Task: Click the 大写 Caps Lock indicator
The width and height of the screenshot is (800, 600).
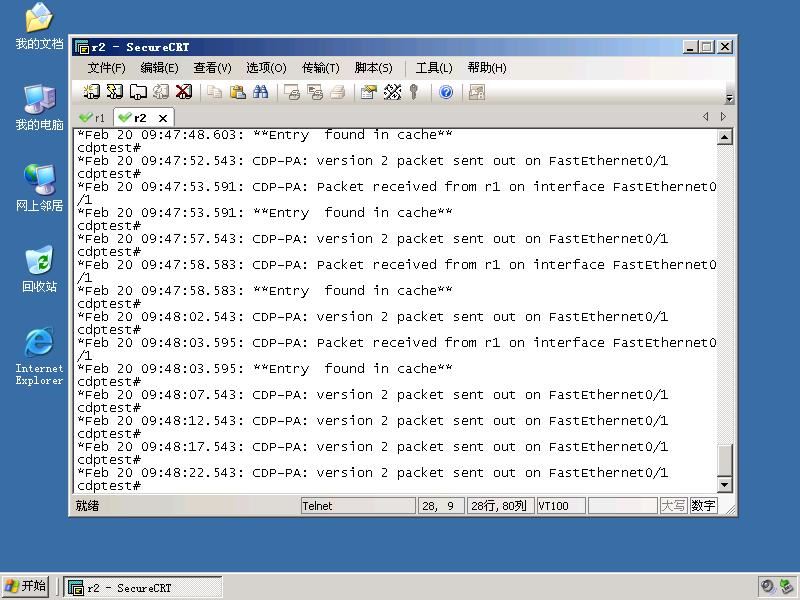Action: (x=673, y=506)
